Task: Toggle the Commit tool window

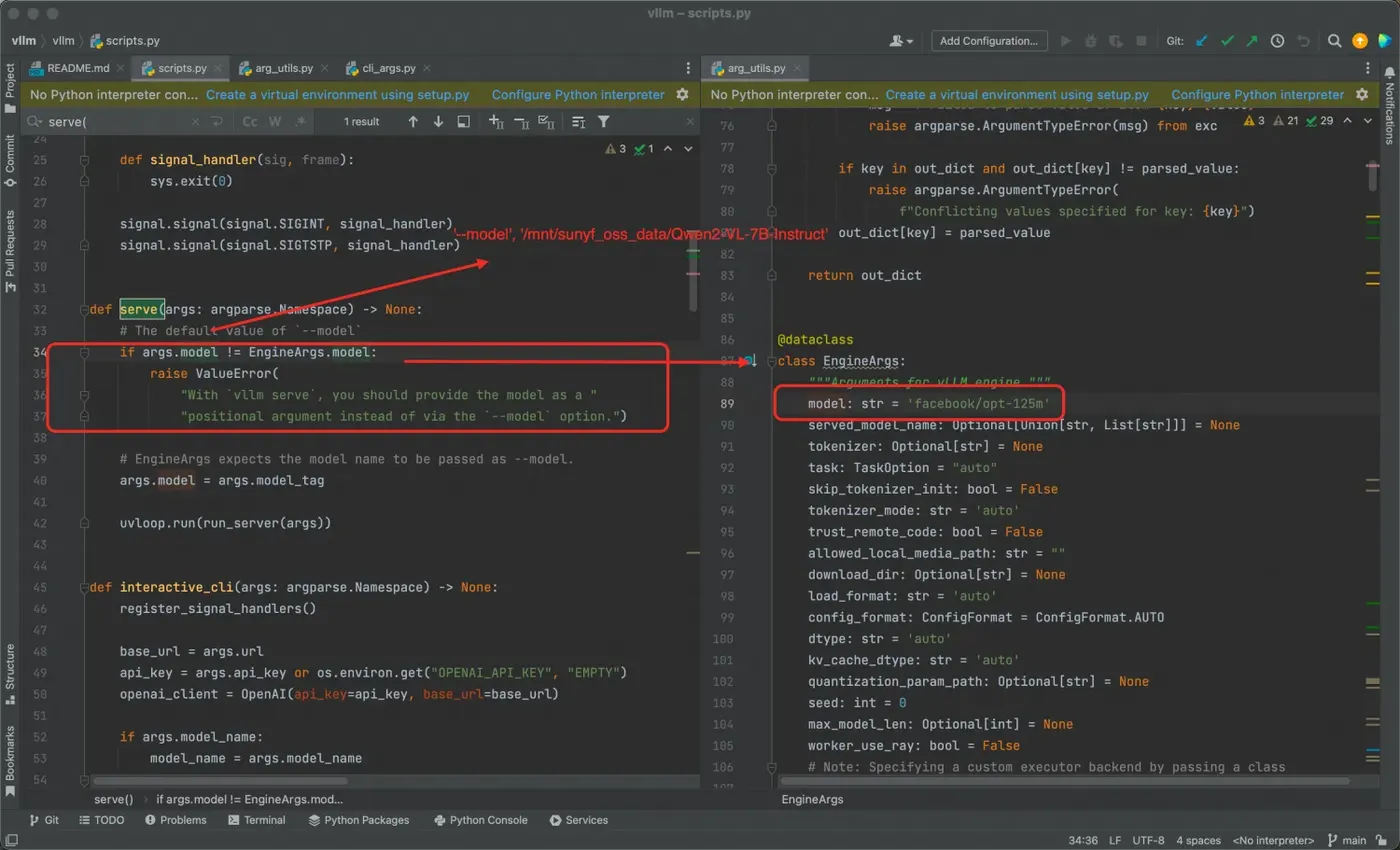Action: tap(10, 160)
